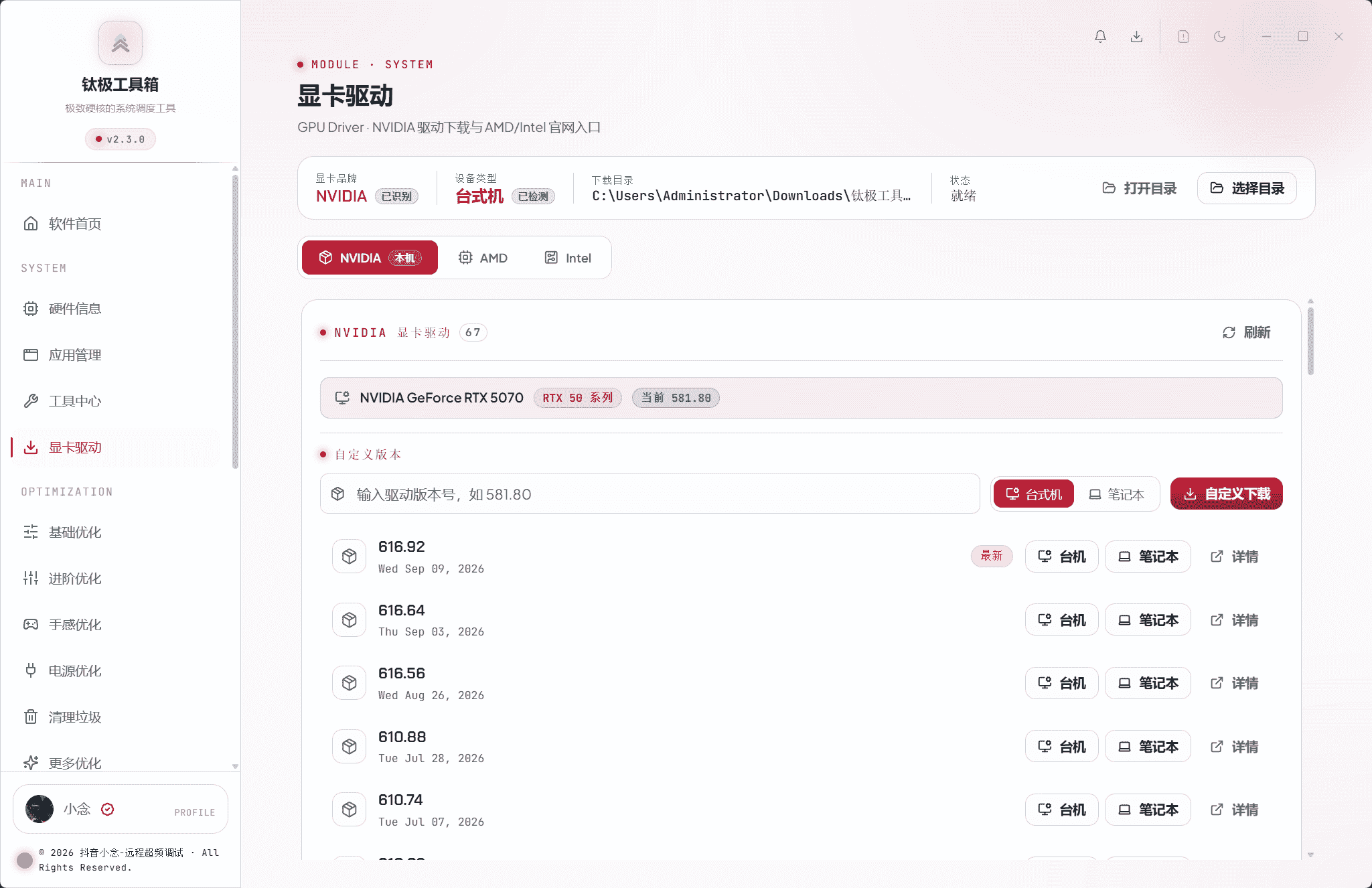This screenshot has width=1372, height=888.
Task: Click 选择目录 button
Action: pos(1247,188)
